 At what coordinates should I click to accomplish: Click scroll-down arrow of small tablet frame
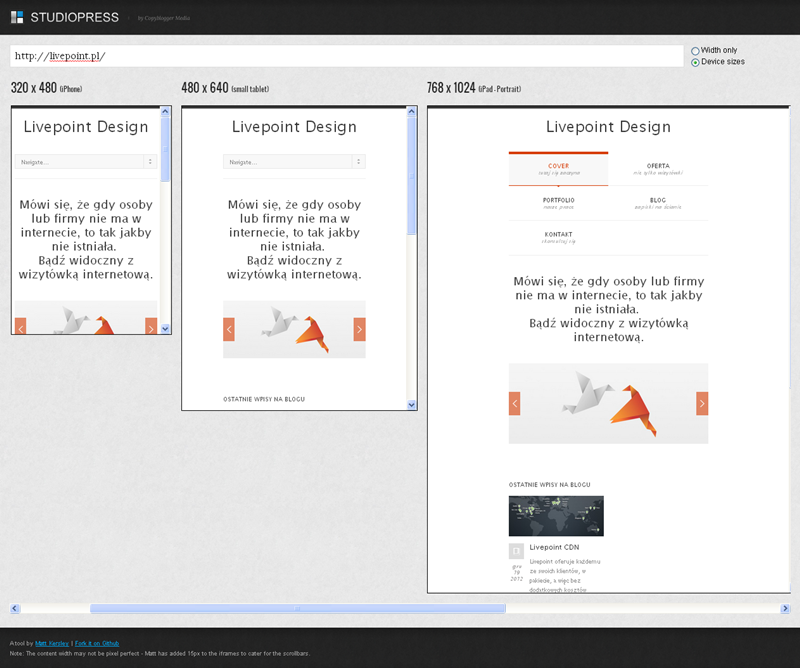click(x=411, y=404)
